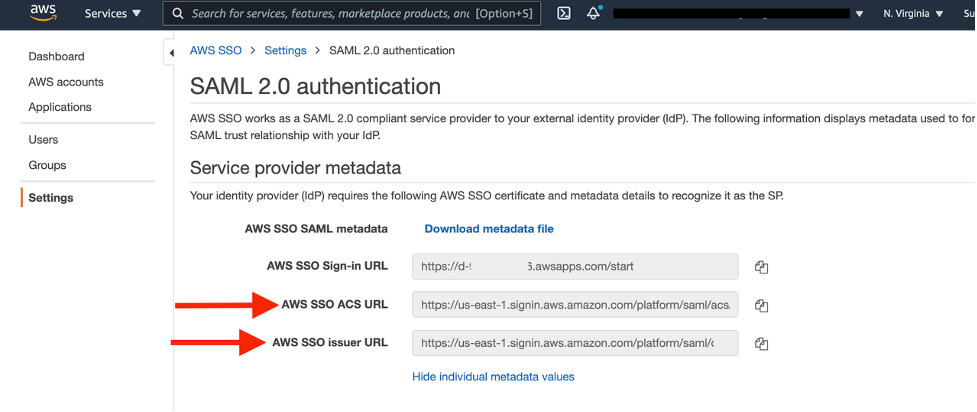Open CloudShell terminal icon

click(564, 14)
